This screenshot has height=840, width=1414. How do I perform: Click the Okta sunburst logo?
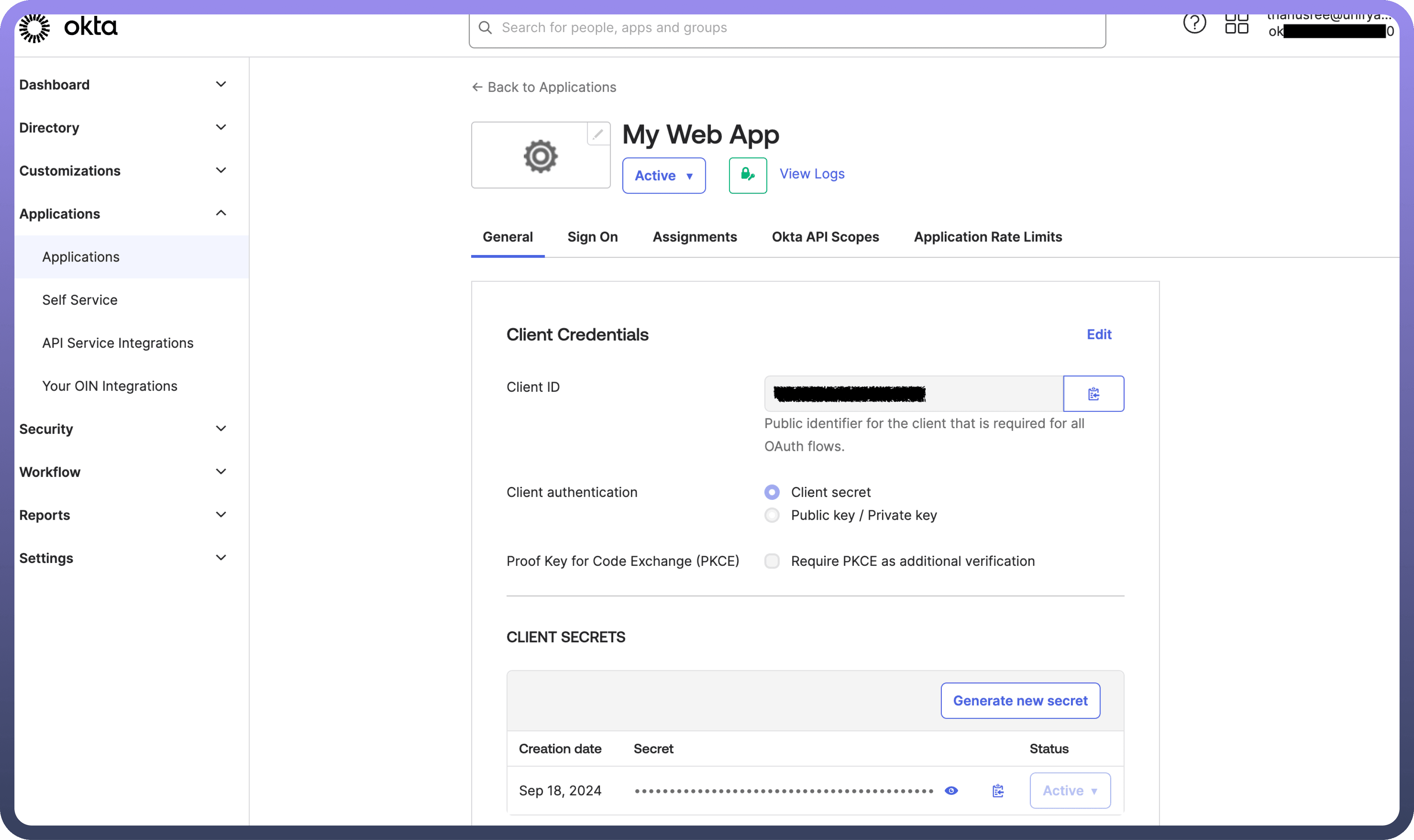35,28
